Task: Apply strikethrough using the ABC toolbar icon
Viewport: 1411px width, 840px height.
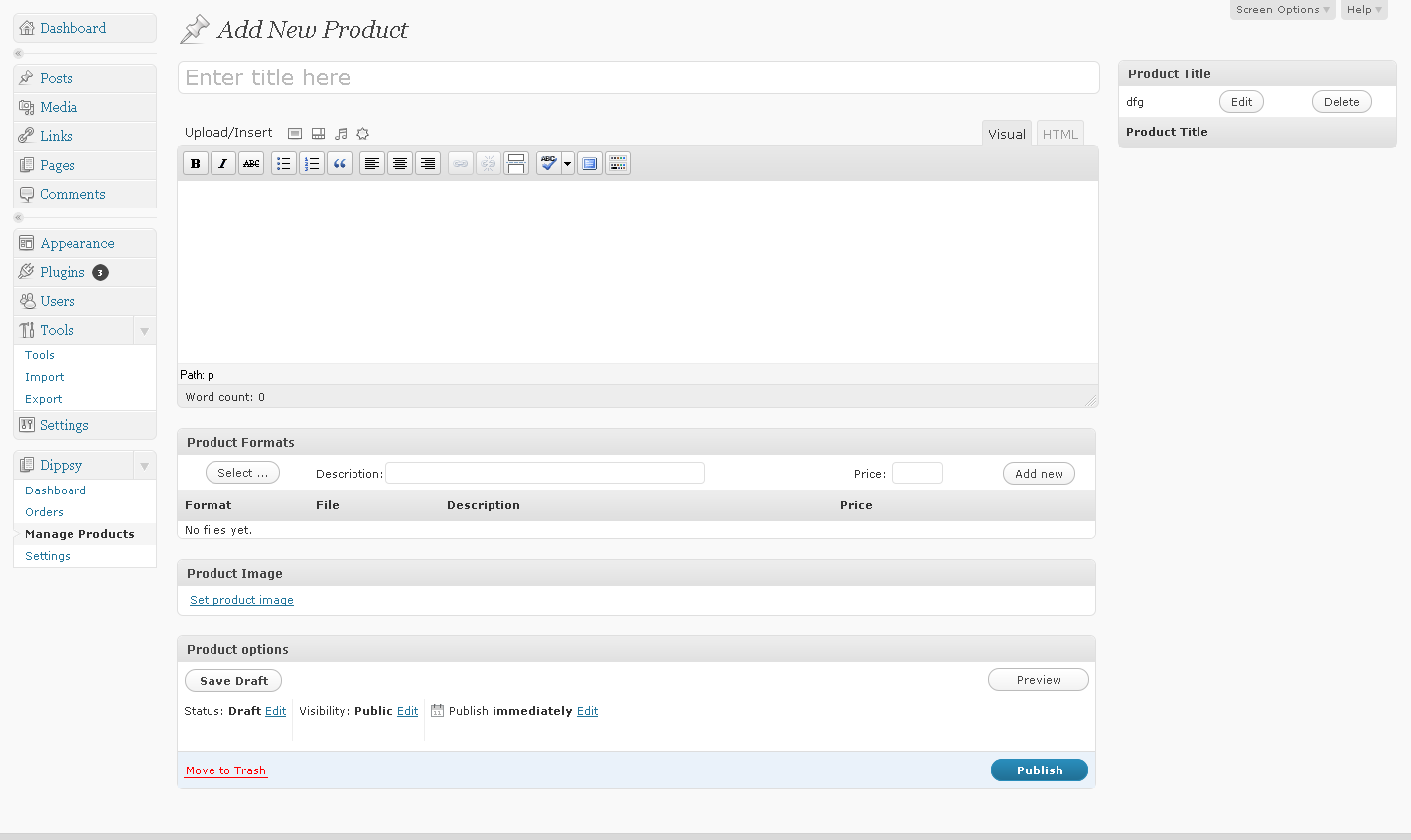Action: 252,164
